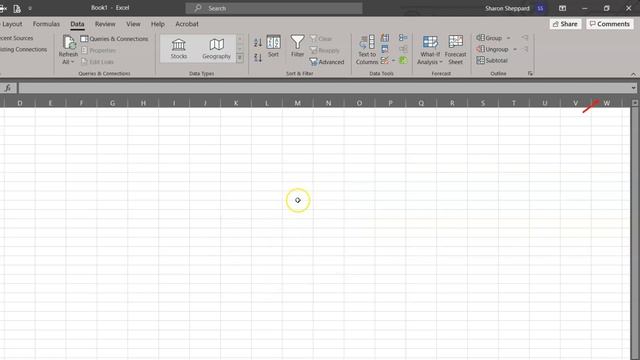The image size is (640, 360).
Task: Click Group button
Action: (489, 38)
